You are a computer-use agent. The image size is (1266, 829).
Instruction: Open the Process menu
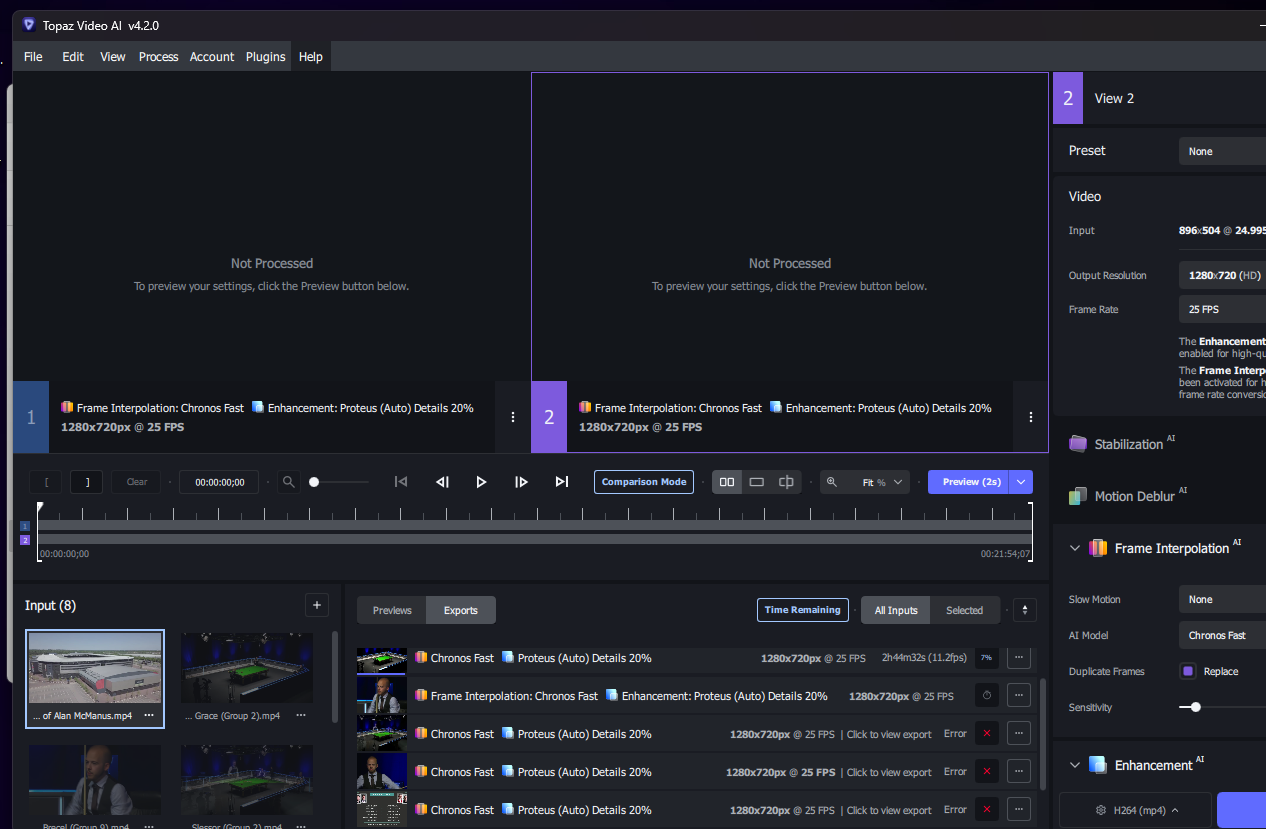point(158,56)
